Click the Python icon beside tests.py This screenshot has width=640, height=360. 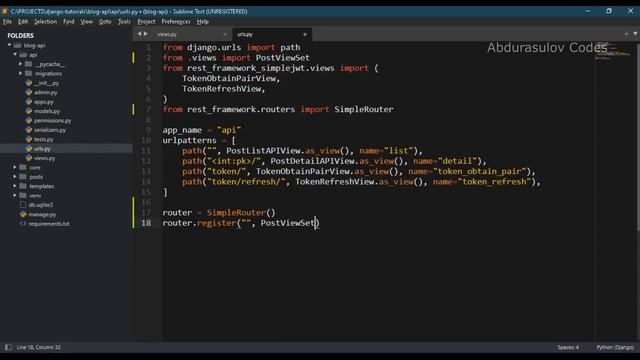click(x=29, y=139)
